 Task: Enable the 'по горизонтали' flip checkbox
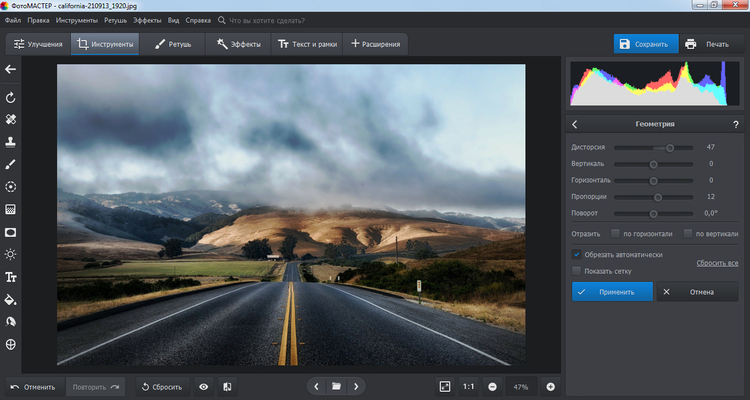click(616, 233)
